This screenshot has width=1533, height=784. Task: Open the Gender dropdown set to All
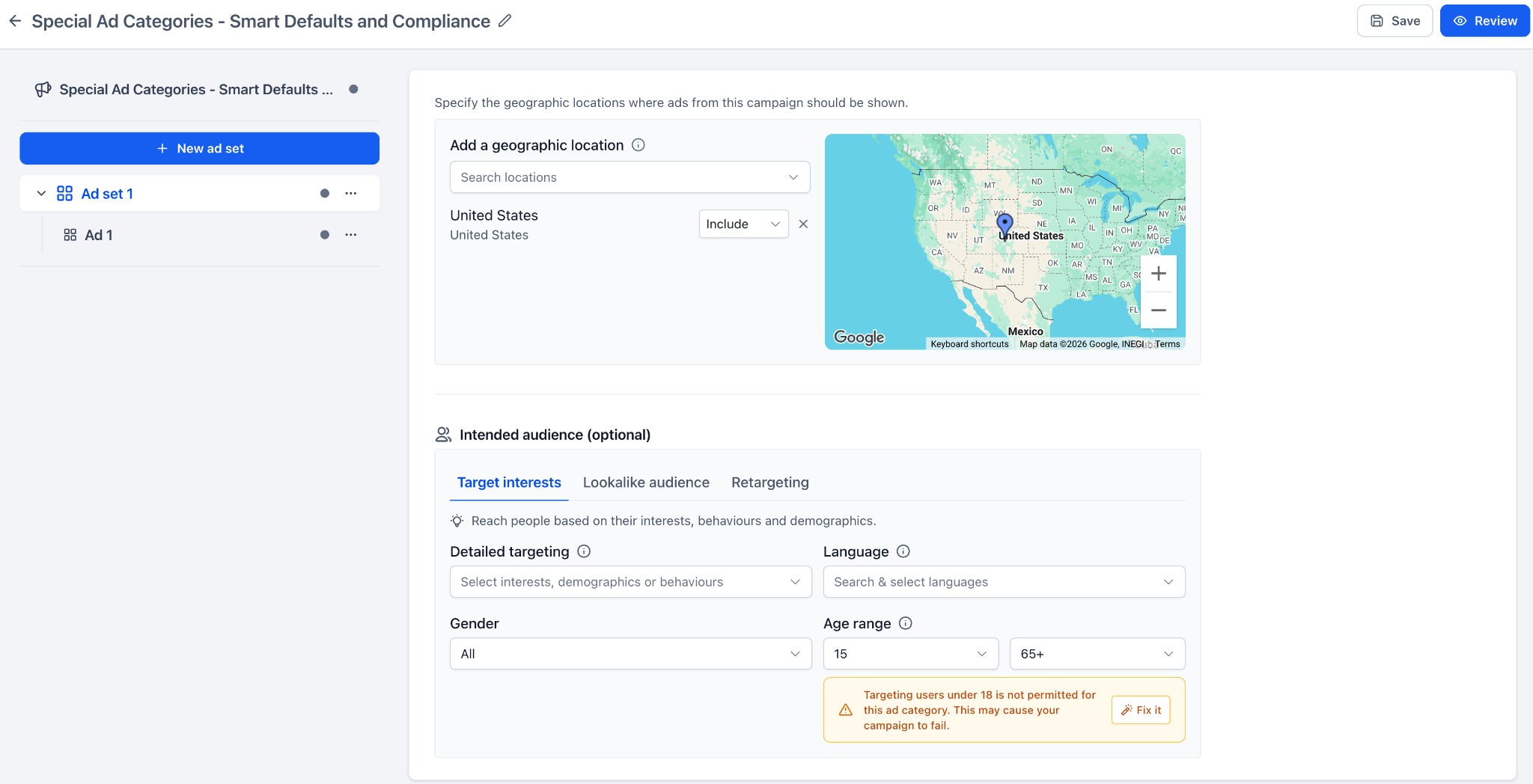[630, 654]
